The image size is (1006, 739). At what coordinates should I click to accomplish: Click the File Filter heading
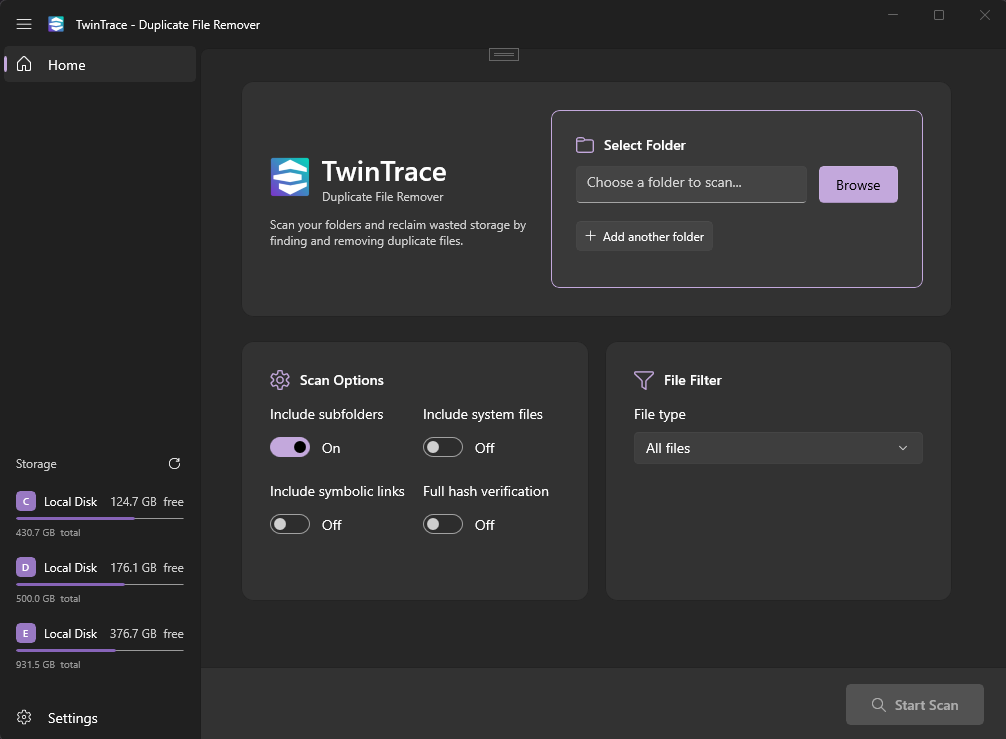[692, 380]
